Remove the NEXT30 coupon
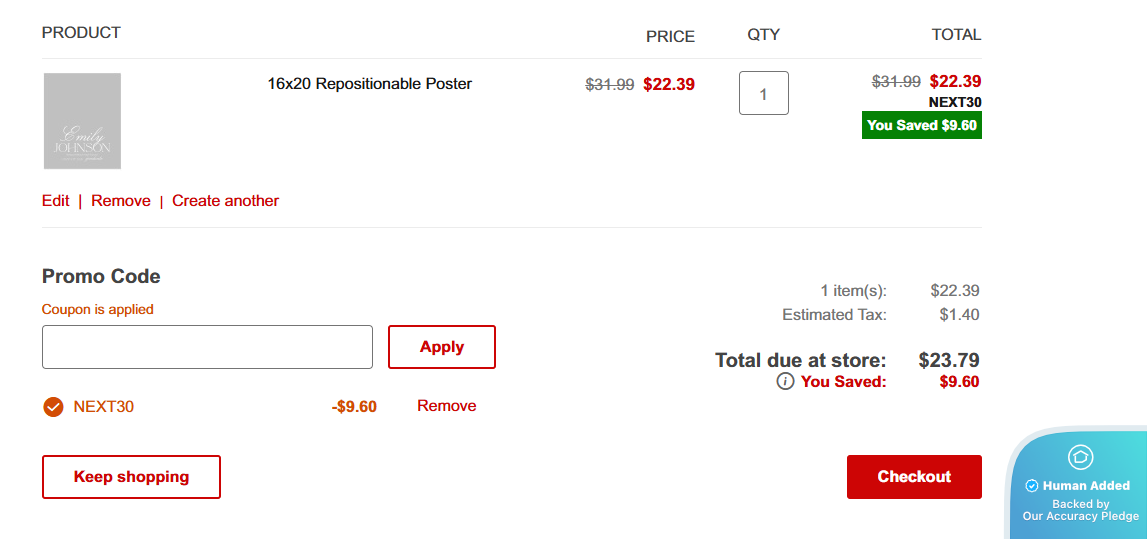 (x=446, y=406)
